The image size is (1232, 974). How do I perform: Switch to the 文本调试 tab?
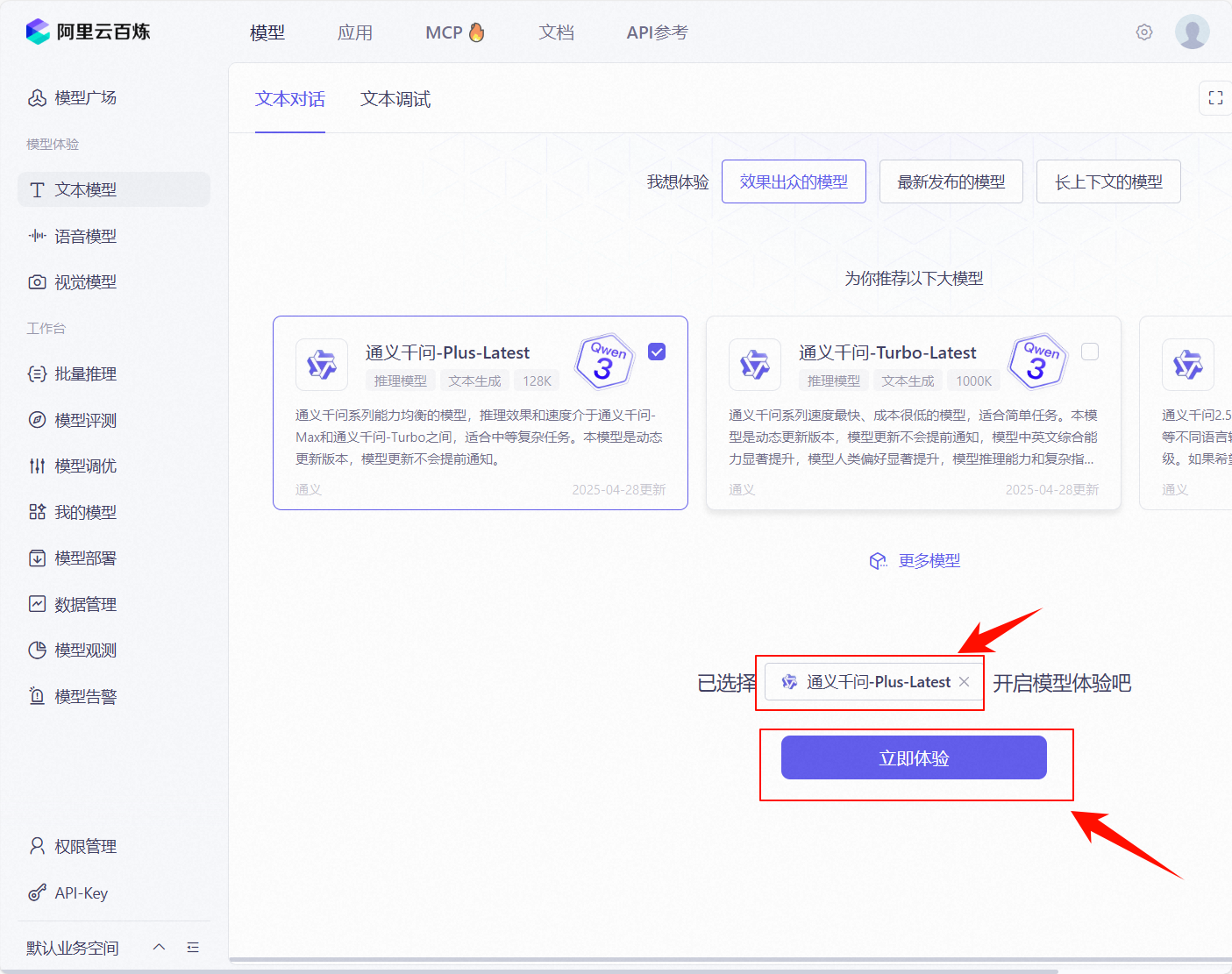395,99
